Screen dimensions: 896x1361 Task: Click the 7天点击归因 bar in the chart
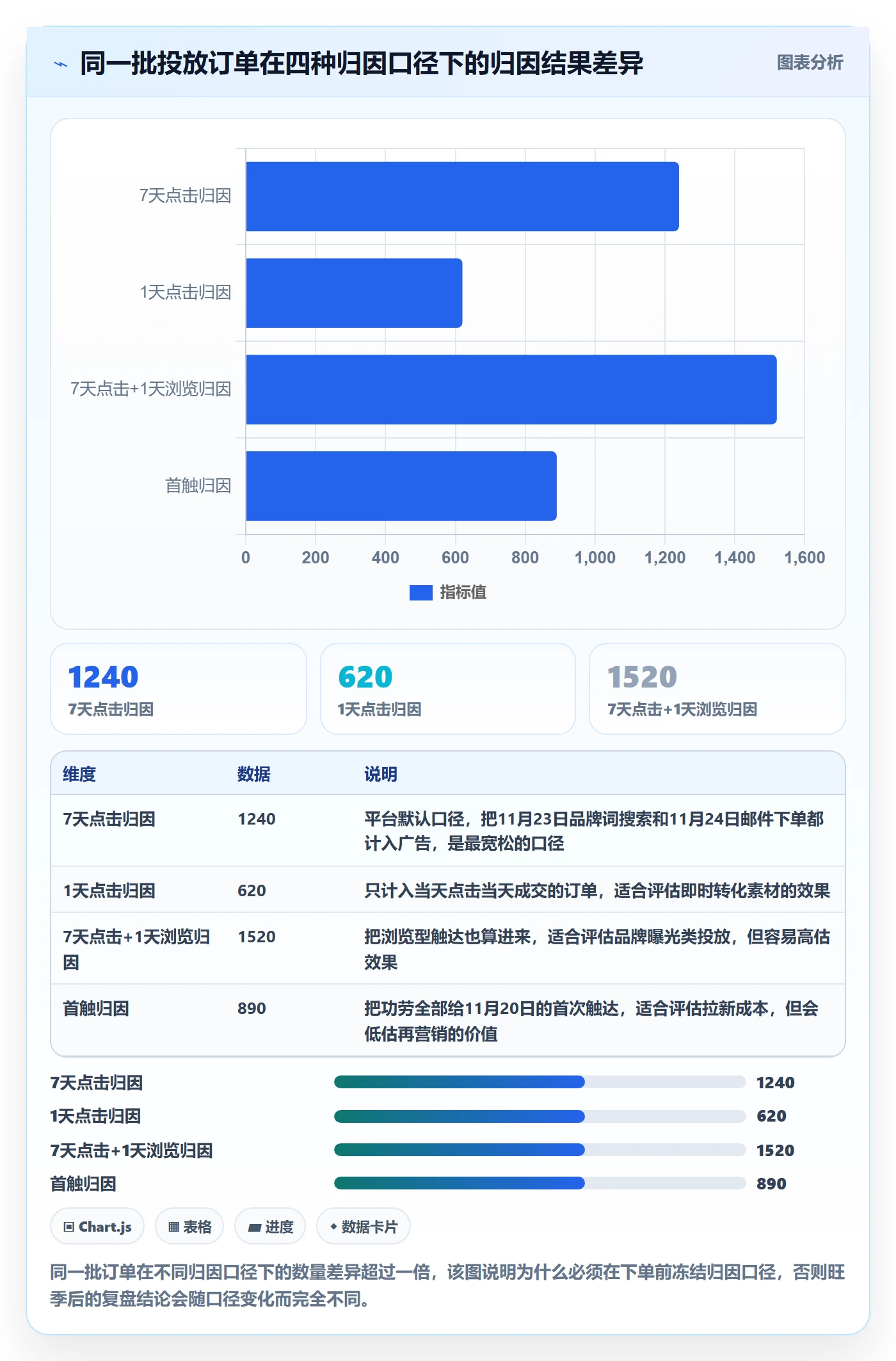(x=462, y=197)
